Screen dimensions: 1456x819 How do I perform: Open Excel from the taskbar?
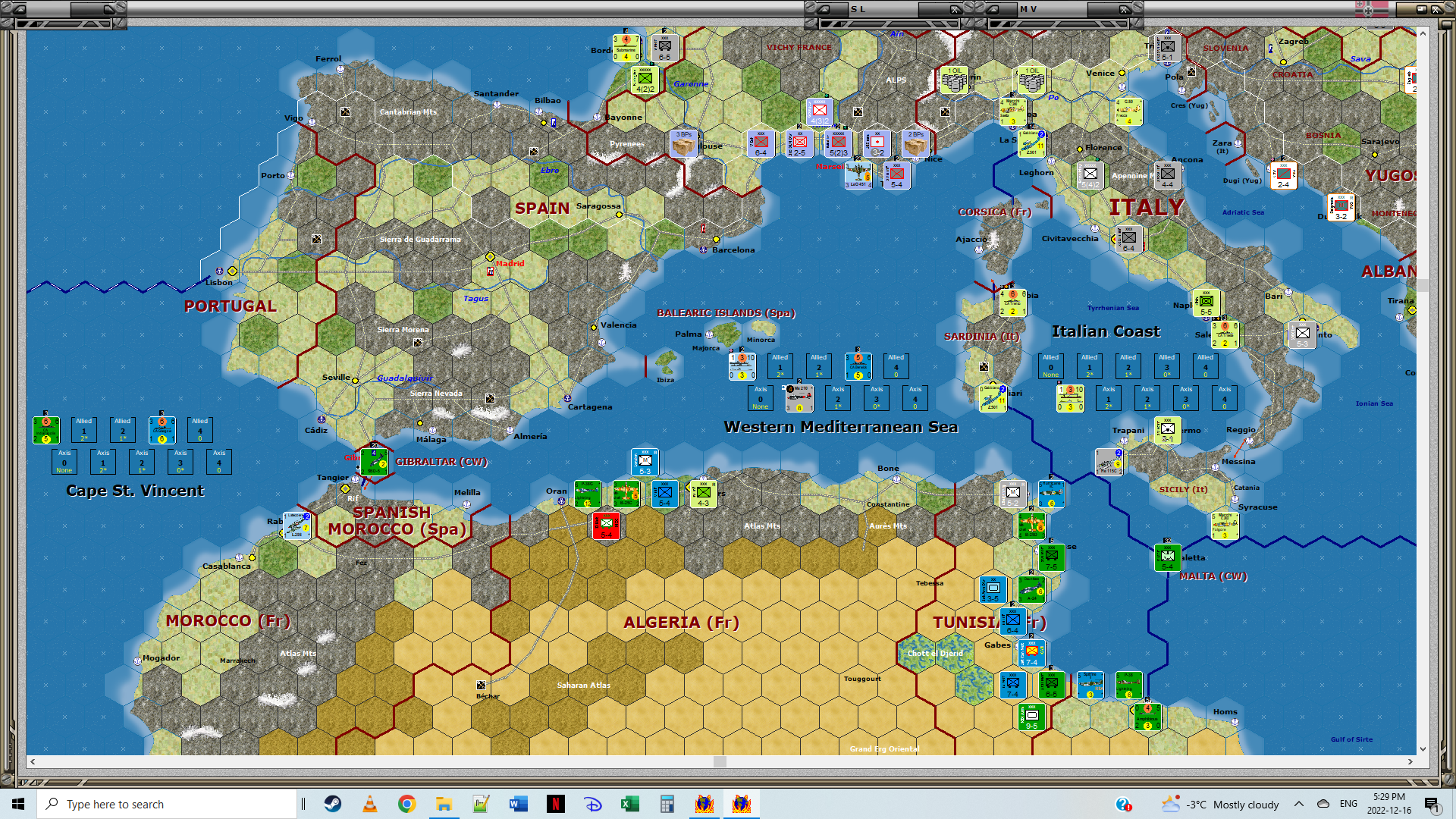pos(630,804)
